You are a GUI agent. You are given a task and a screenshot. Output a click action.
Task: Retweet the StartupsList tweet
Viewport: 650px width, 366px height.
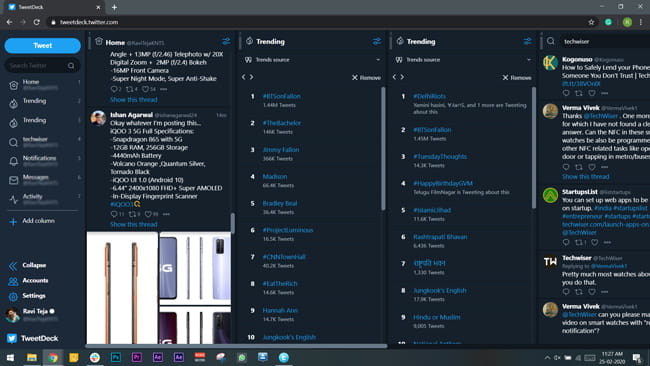pos(579,242)
